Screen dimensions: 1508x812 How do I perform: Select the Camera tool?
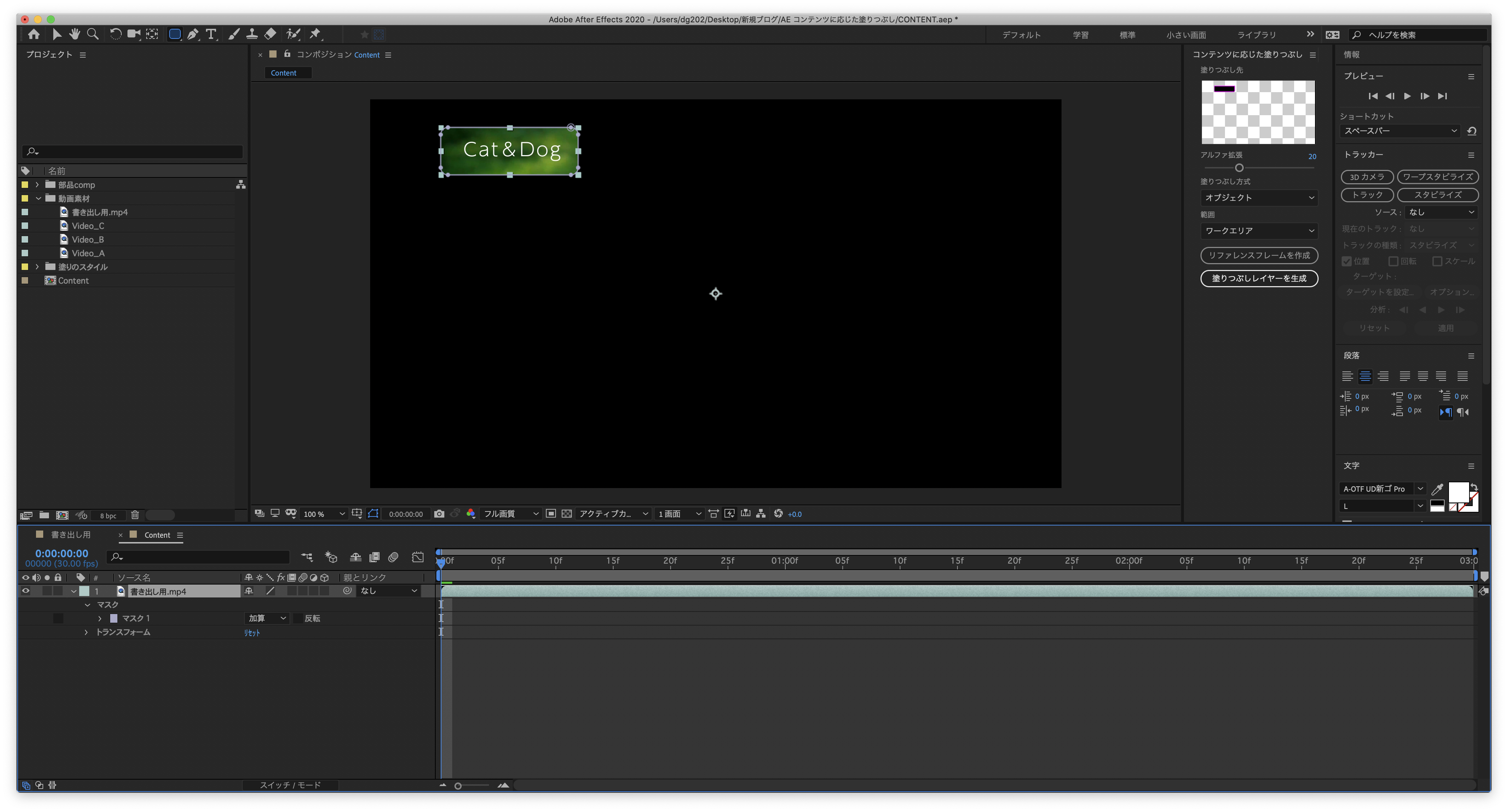pos(134,34)
